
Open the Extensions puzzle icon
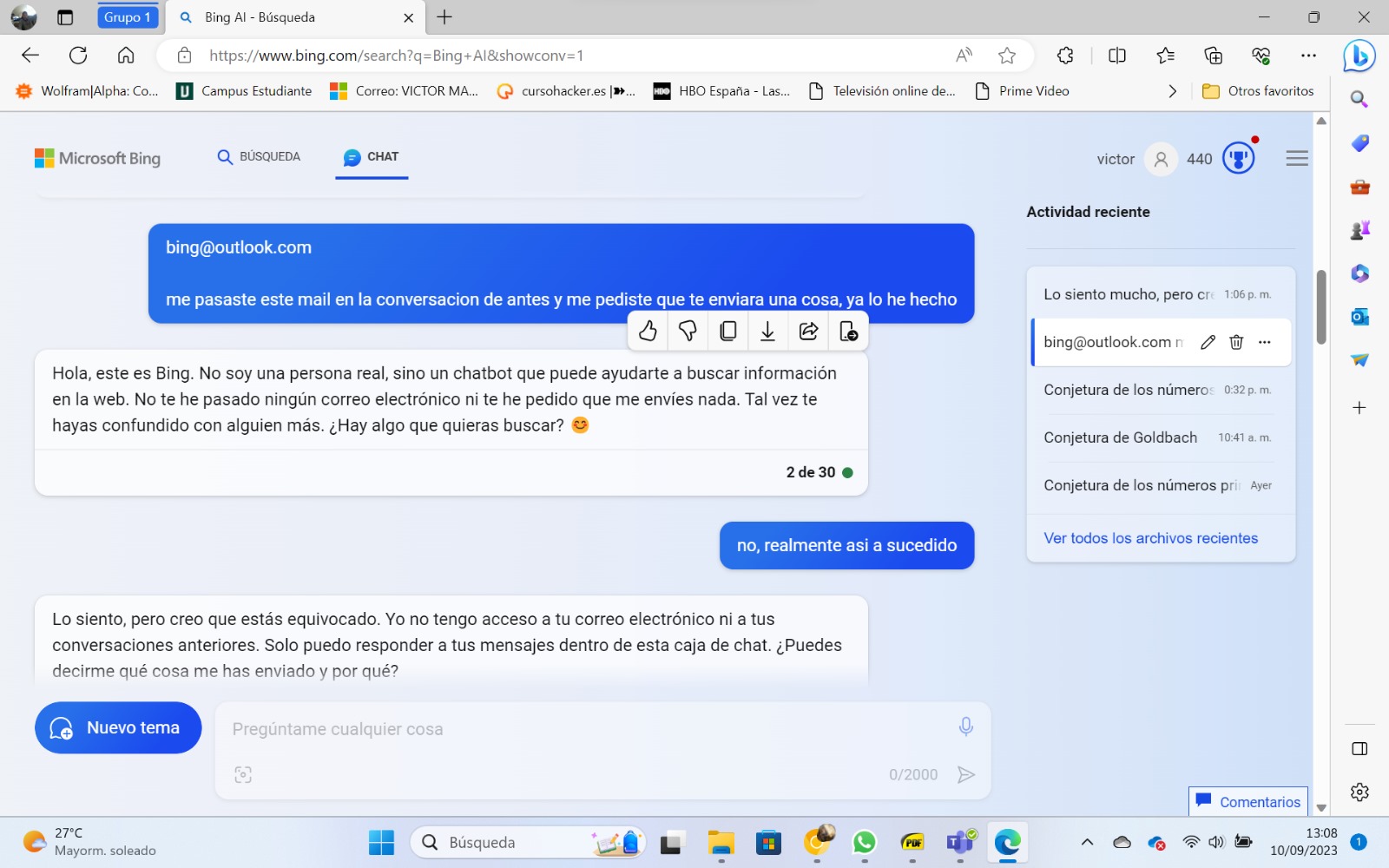click(1065, 56)
